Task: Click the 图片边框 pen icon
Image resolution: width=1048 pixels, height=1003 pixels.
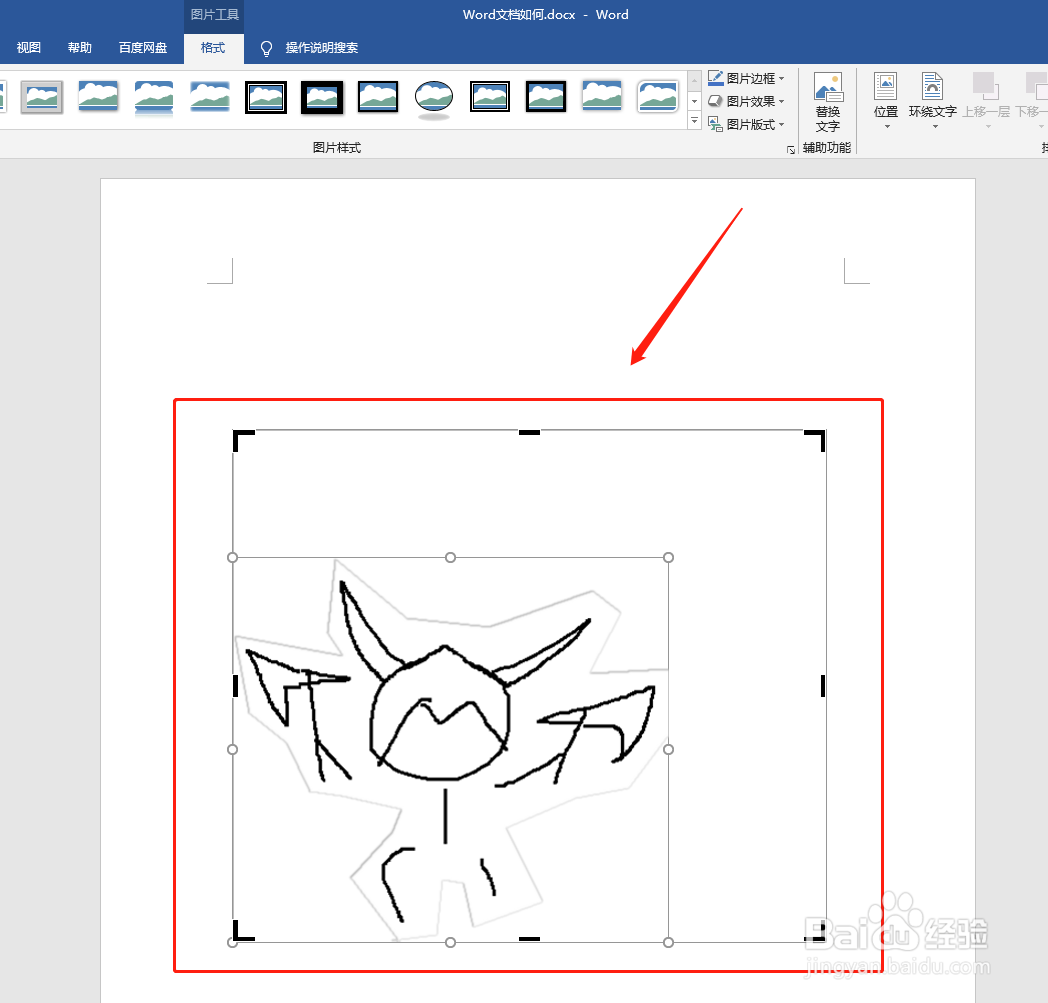Action: [715, 78]
